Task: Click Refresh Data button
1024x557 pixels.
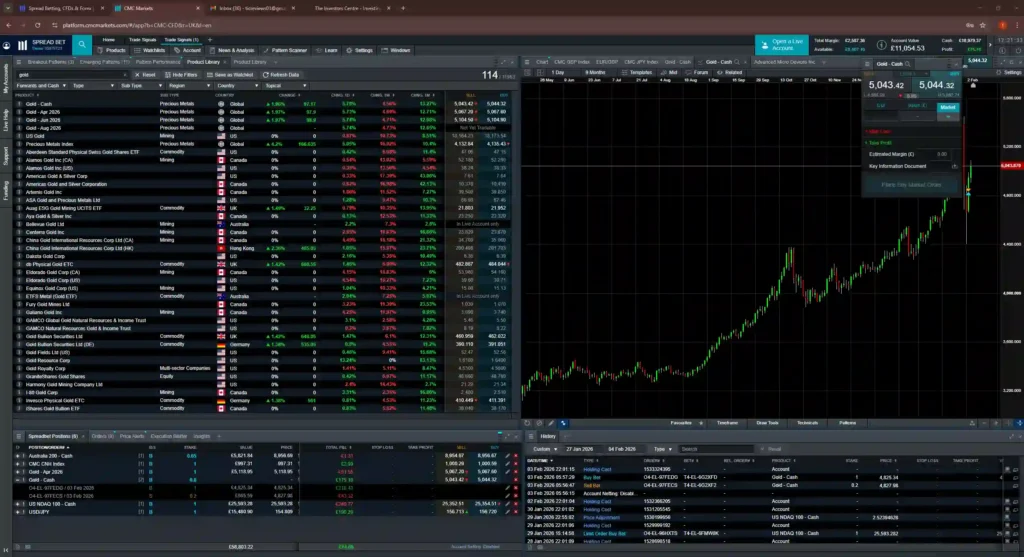Action: point(281,75)
